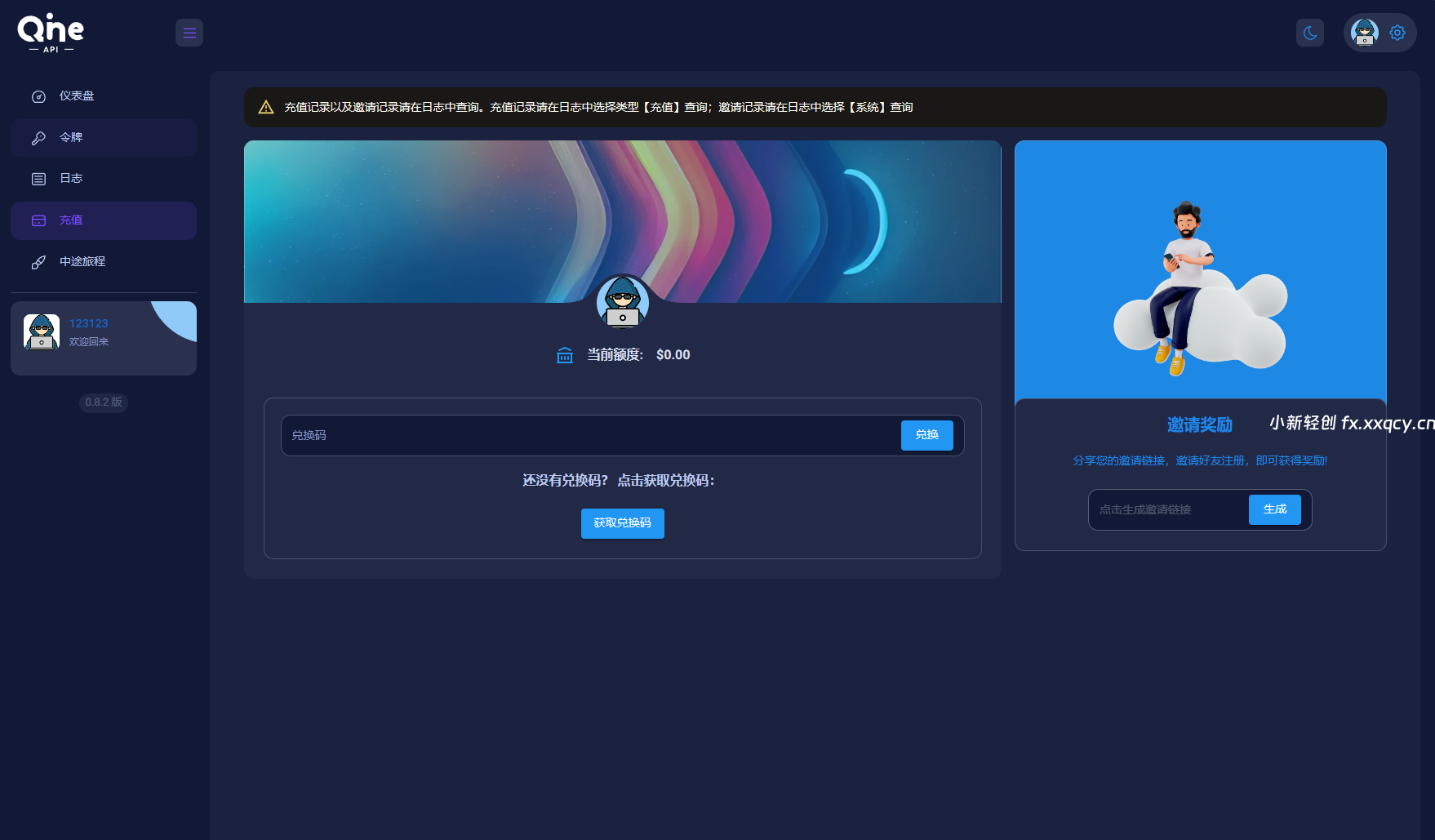Focus the 点击生成邀请链接 input field

[x=1168, y=509]
